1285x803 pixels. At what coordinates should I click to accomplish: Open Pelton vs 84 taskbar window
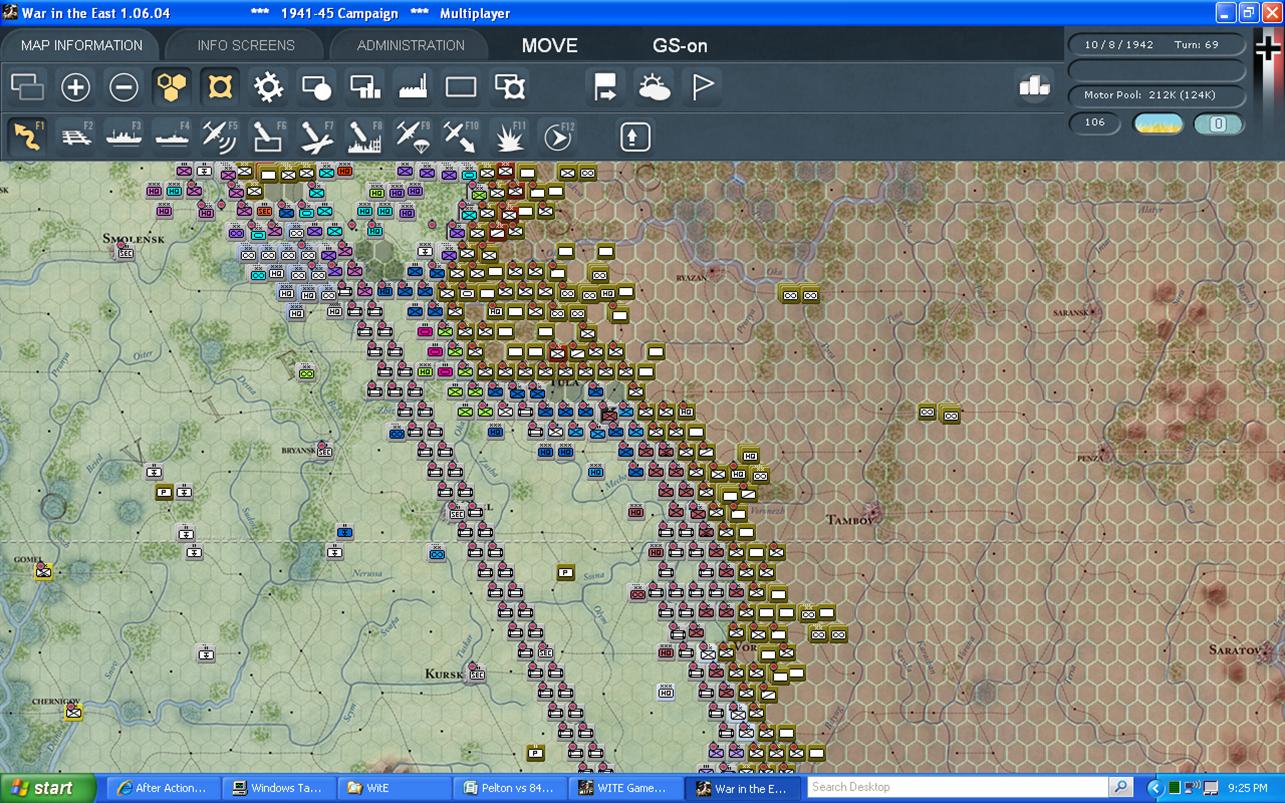(x=510, y=788)
